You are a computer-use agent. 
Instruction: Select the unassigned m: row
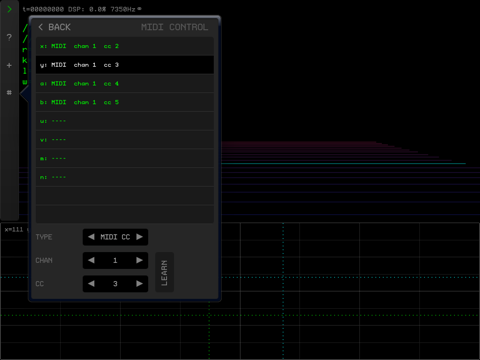pos(125,158)
